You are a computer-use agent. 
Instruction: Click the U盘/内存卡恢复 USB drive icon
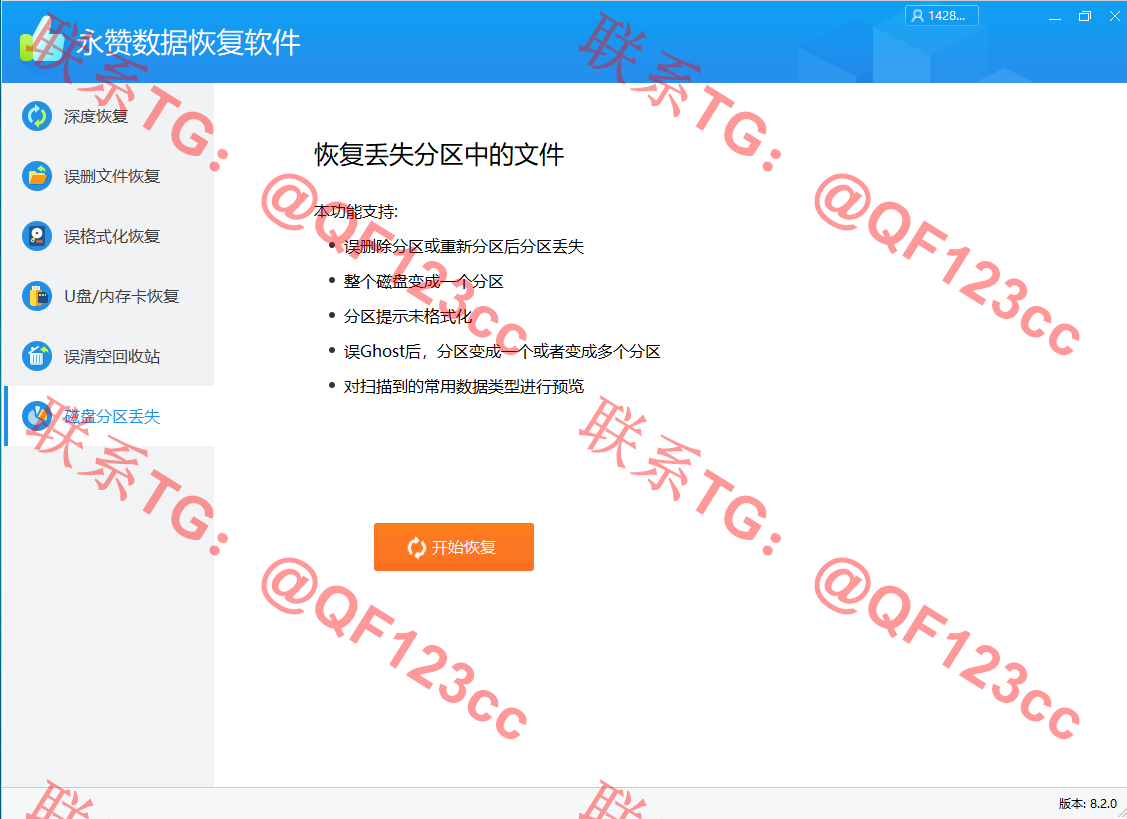(37, 296)
